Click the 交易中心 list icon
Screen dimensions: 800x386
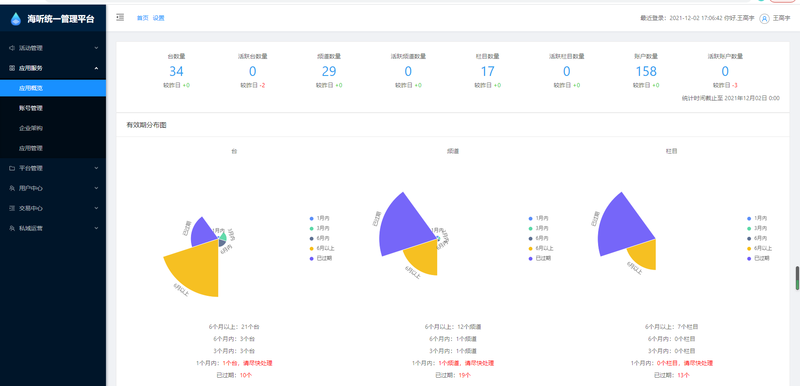pos(12,208)
